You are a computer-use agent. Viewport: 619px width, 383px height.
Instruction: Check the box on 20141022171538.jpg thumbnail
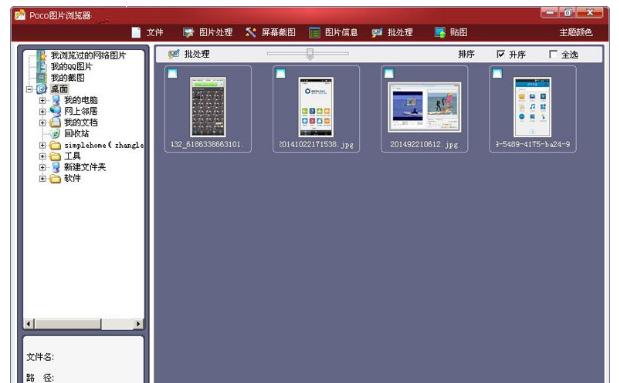[x=280, y=73]
